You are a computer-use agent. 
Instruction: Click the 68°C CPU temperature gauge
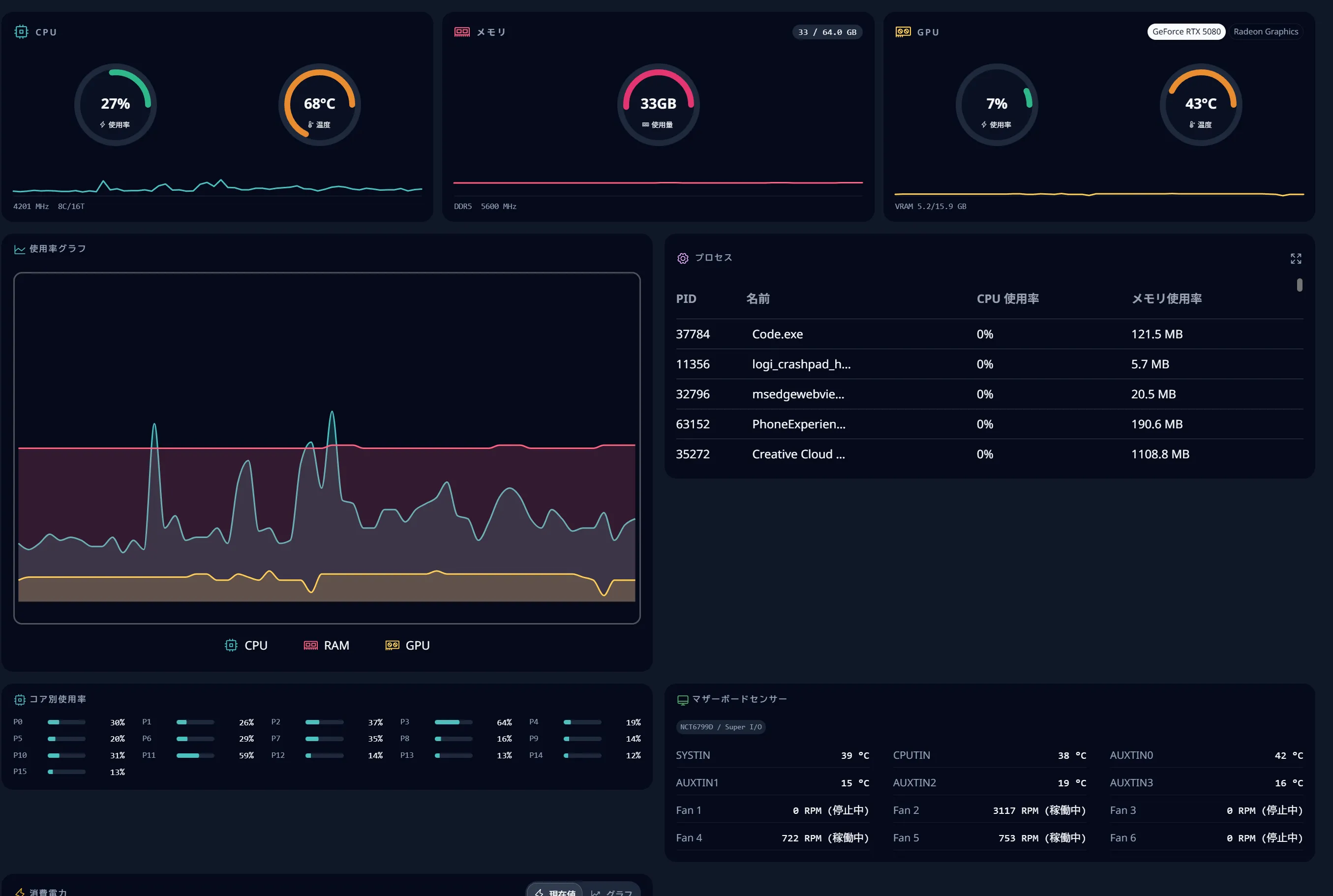[320, 105]
